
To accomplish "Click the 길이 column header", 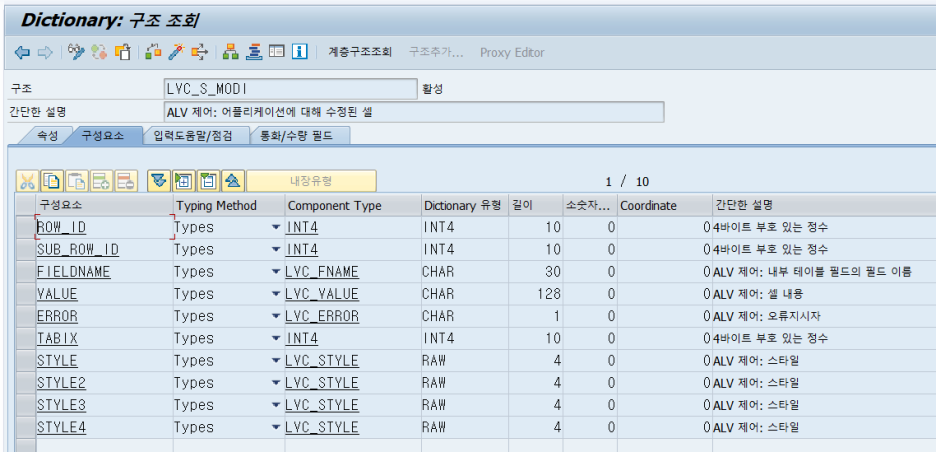I will tap(535, 205).
